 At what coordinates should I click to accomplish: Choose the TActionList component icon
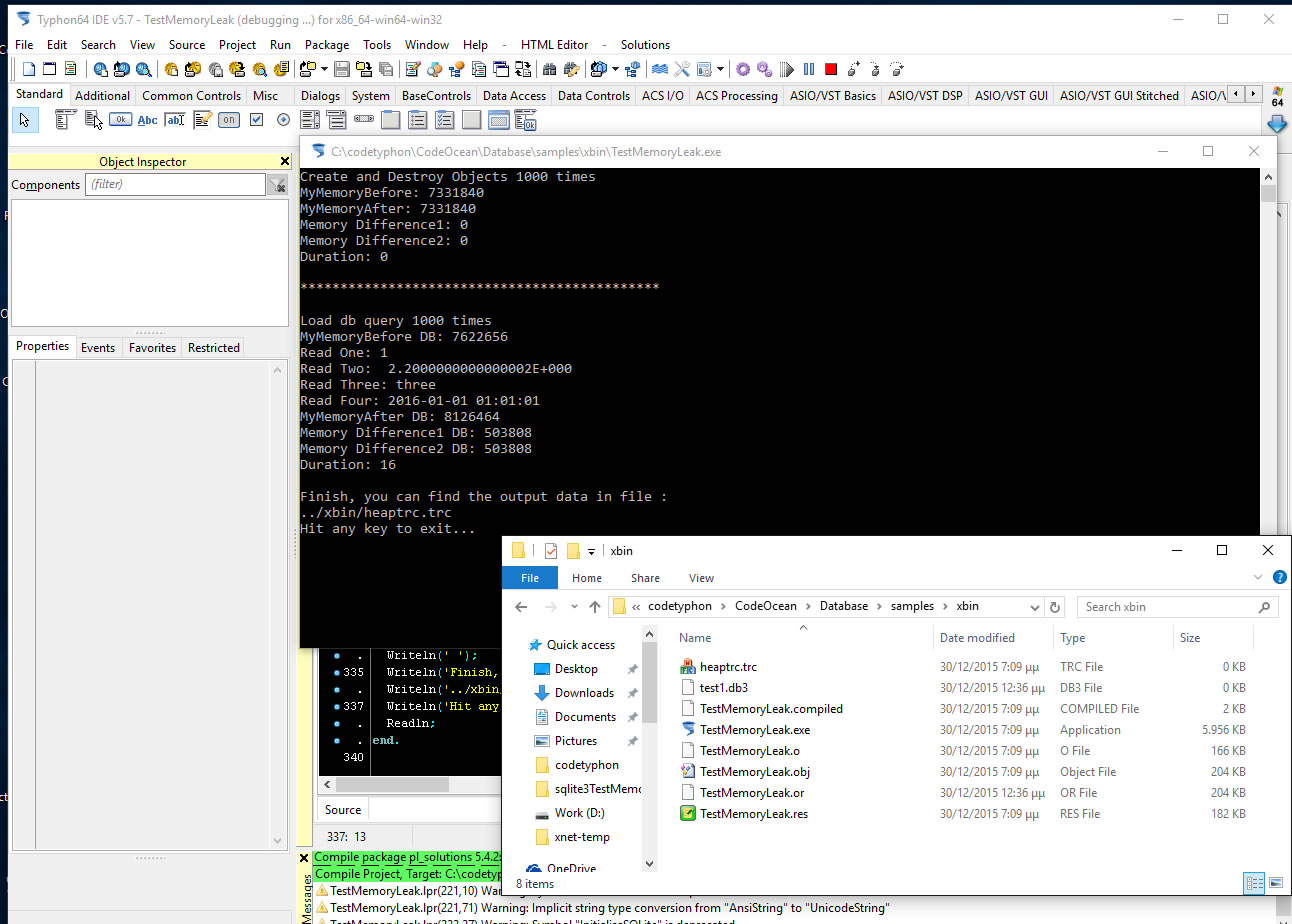click(x=526, y=120)
